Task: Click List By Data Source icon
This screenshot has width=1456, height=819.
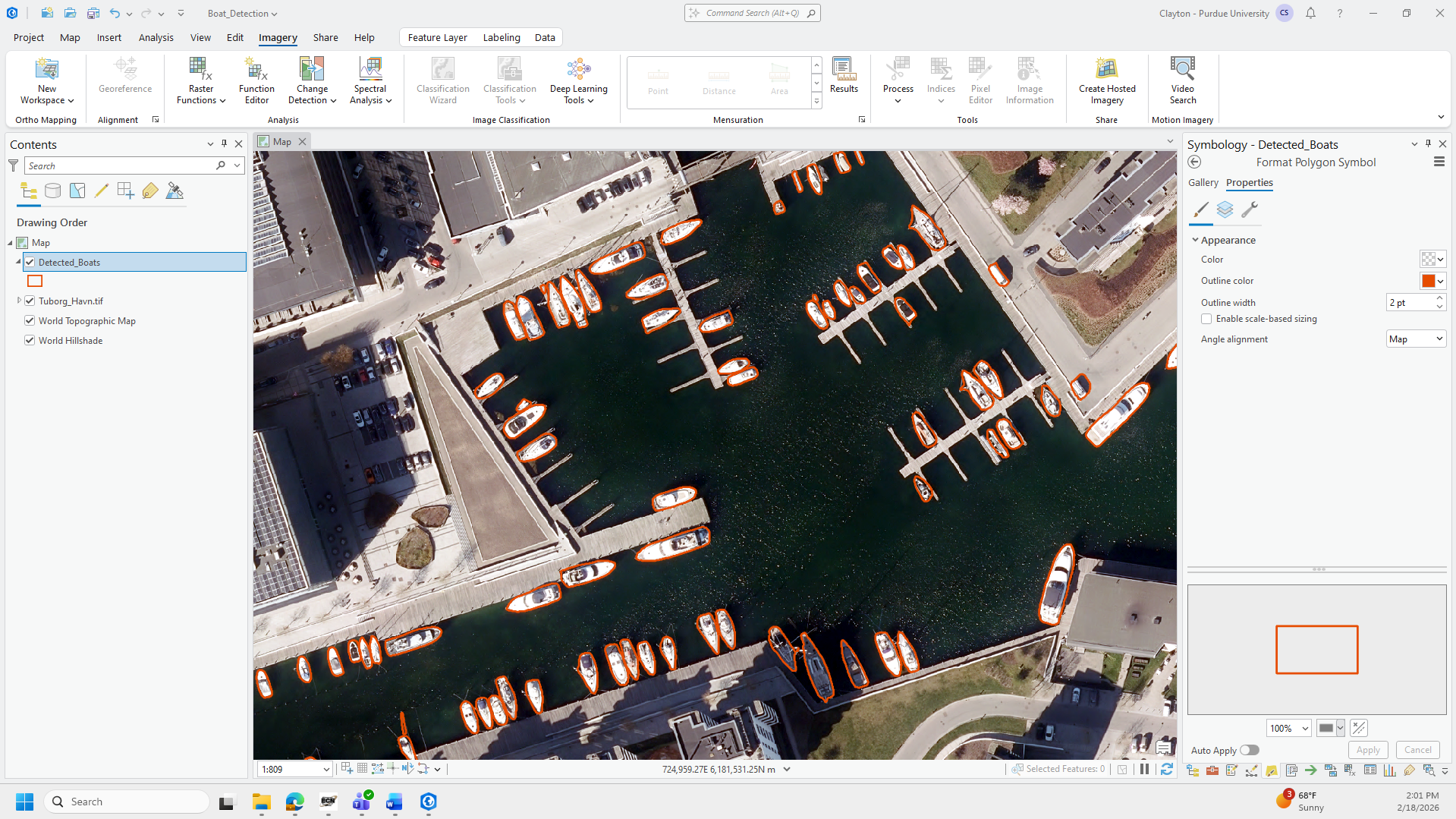Action: [52, 191]
